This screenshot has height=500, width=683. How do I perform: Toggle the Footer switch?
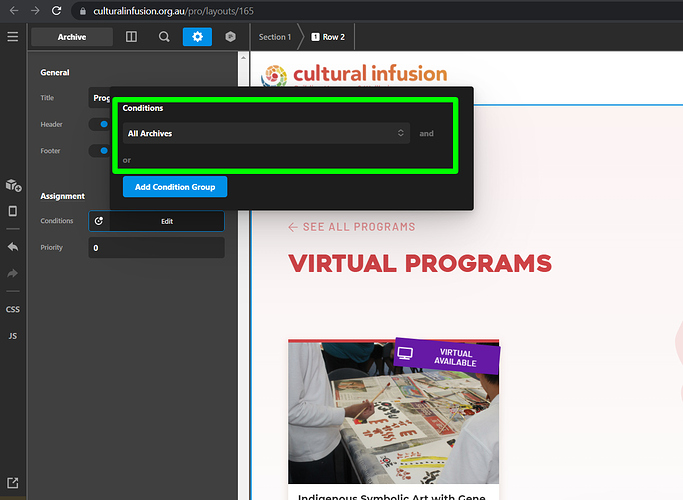(100, 151)
